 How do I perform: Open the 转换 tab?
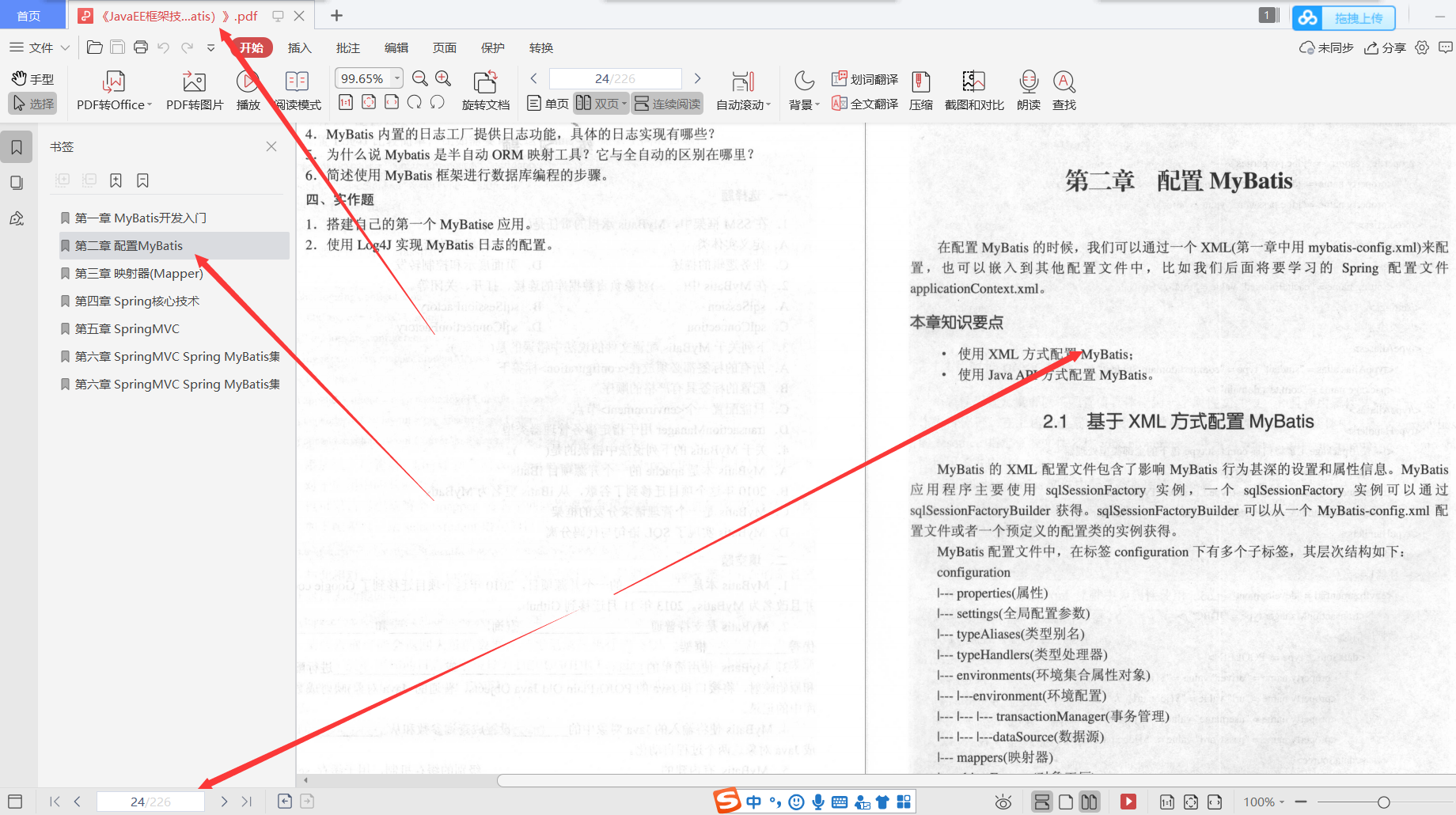(x=541, y=47)
